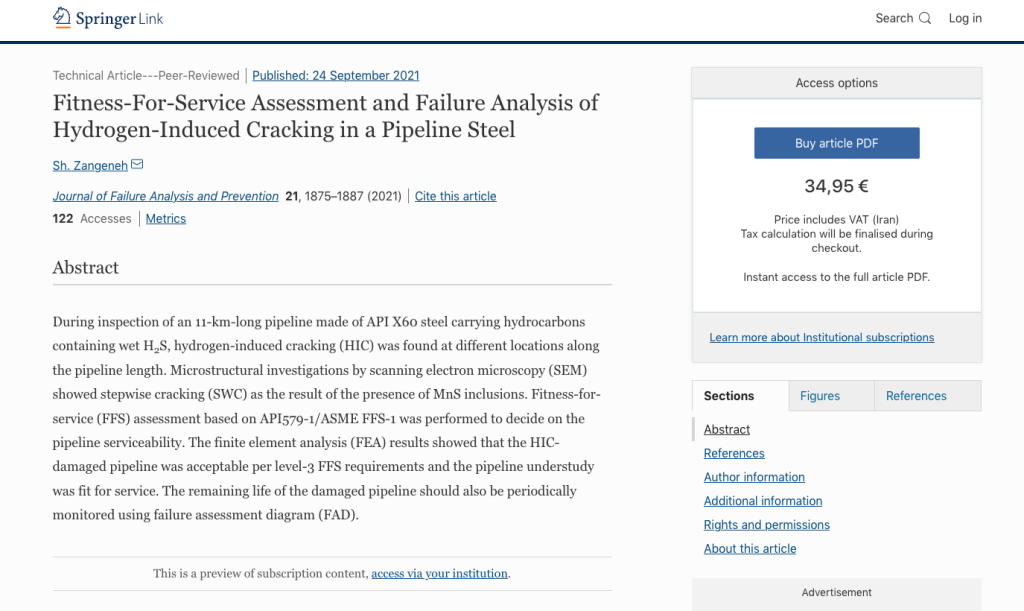Viewport: 1024px width, 611px height.
Task: Switch to the References tab
Action: (916, 396)
